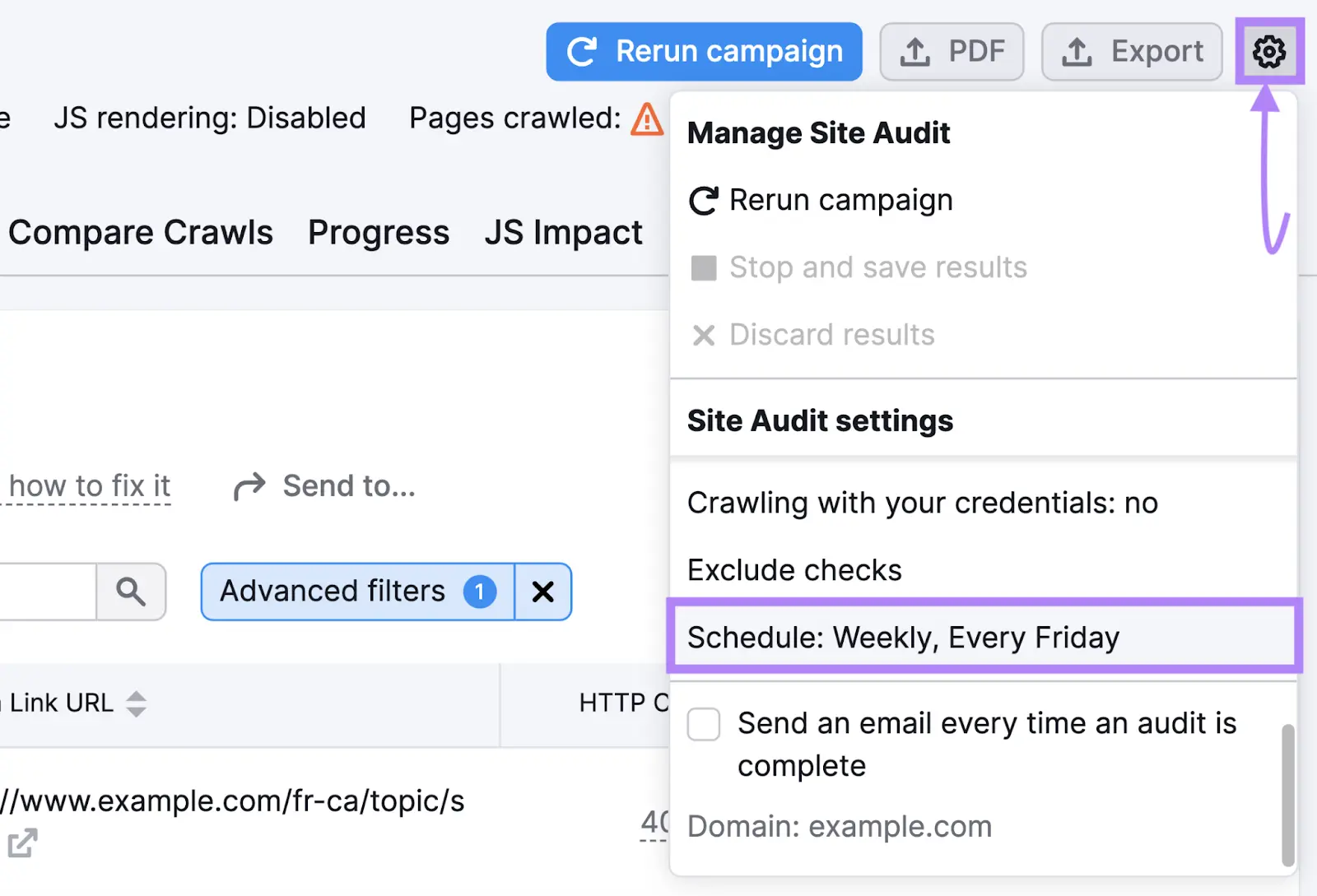Clear Advanced filters using the X button
This screenshot has width=1317, height=896.
pos(542,592)
